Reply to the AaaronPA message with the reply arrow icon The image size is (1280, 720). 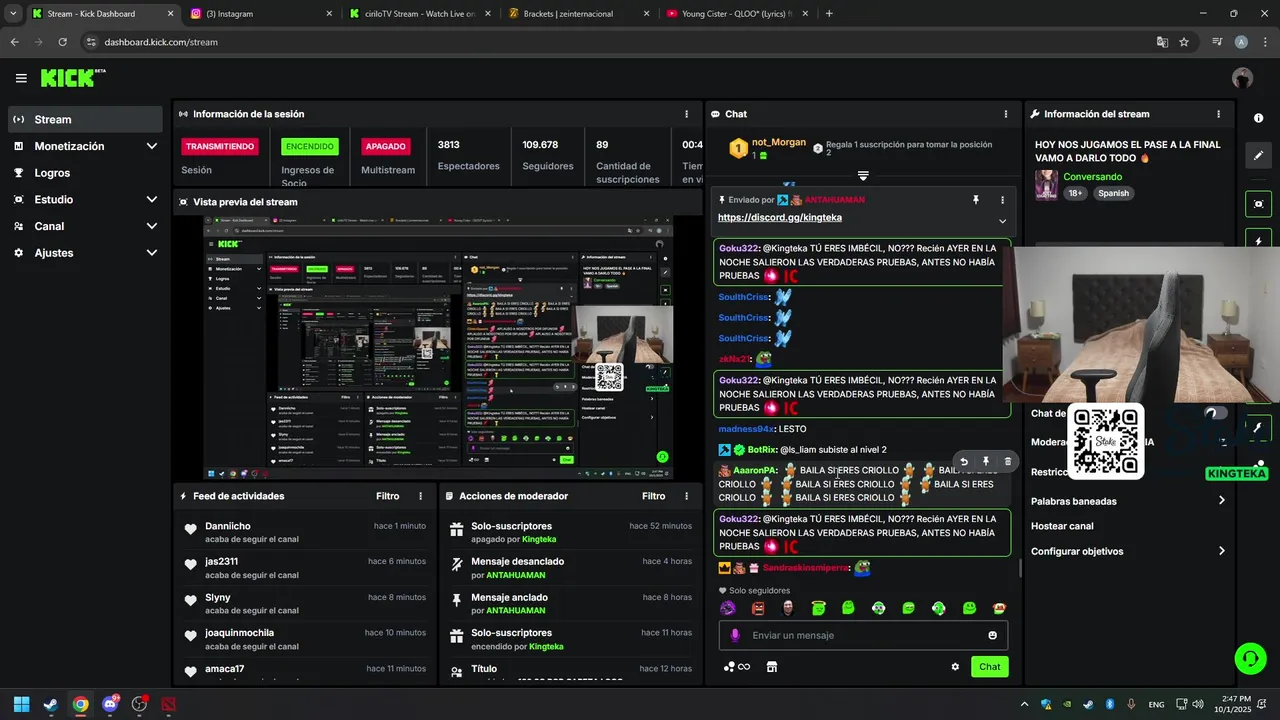coord(964,462)
